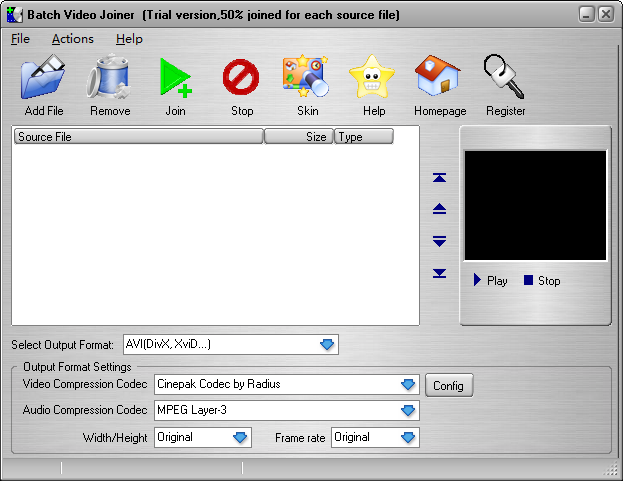This screenshot has width=623, height=481.
Task: Start joining with the Join icon
Action: [x=175, y=78]
